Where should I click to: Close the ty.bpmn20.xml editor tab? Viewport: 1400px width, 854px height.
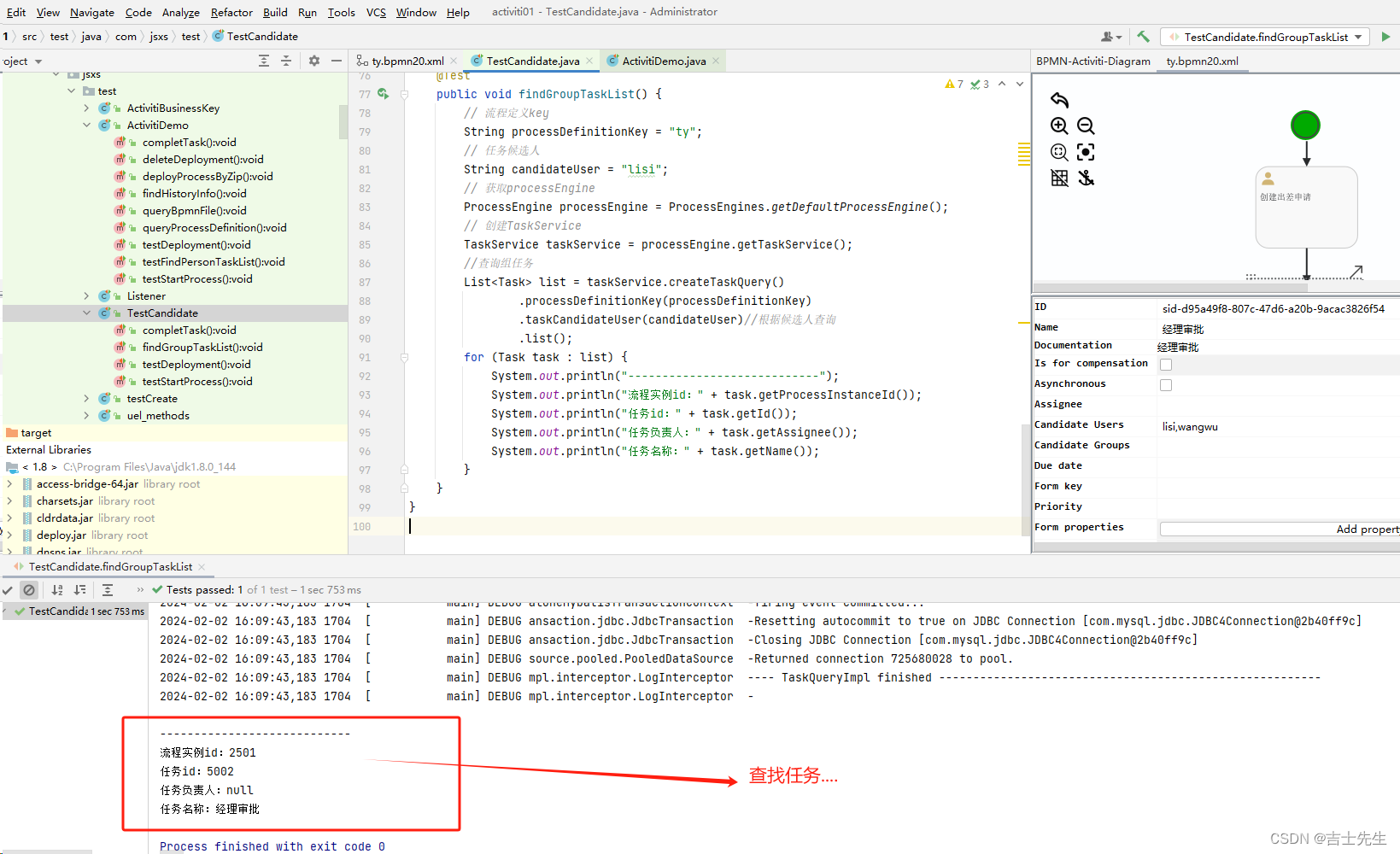[454, 61]
